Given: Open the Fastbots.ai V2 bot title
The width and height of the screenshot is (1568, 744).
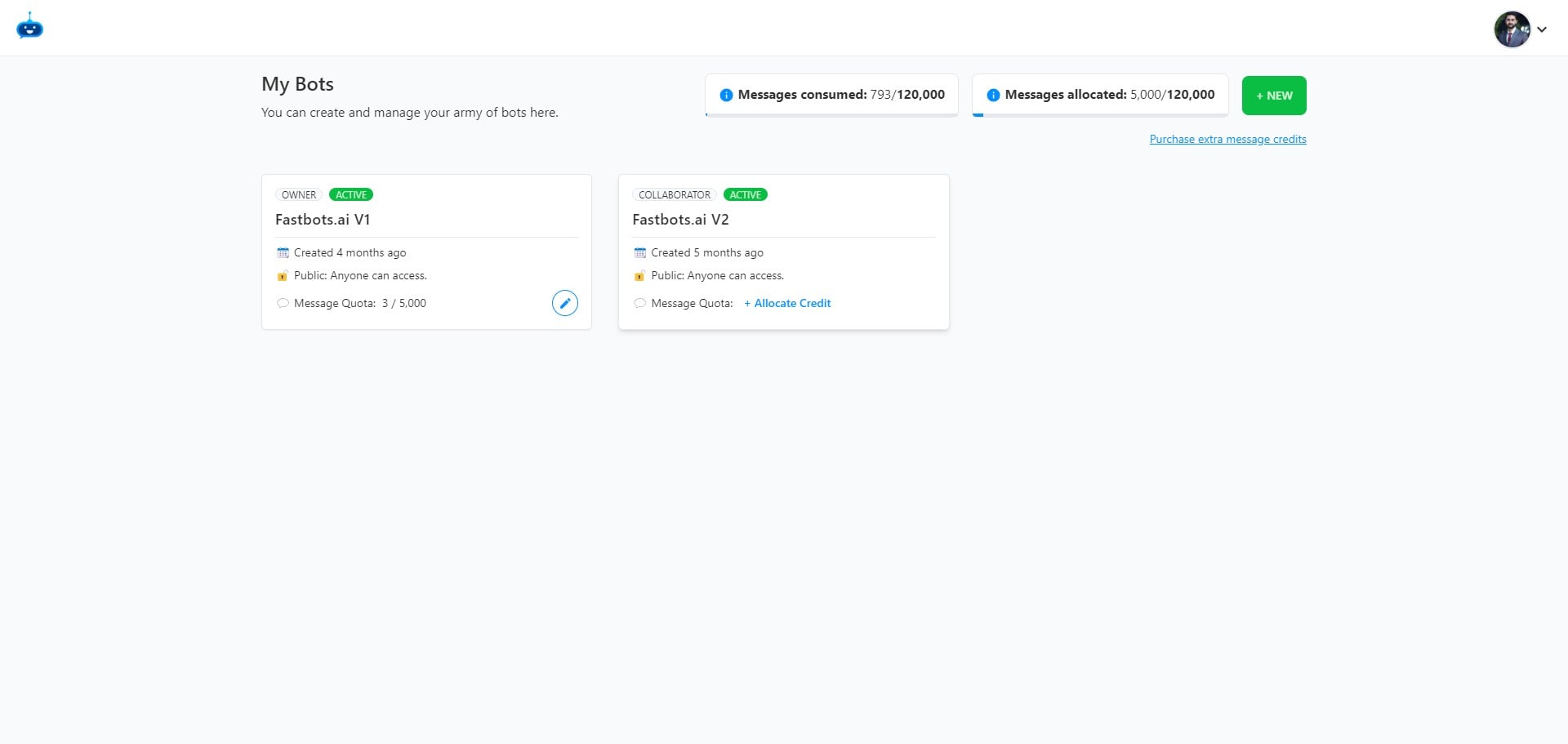Looking at the screenshot, I should (x=680, y=220).
